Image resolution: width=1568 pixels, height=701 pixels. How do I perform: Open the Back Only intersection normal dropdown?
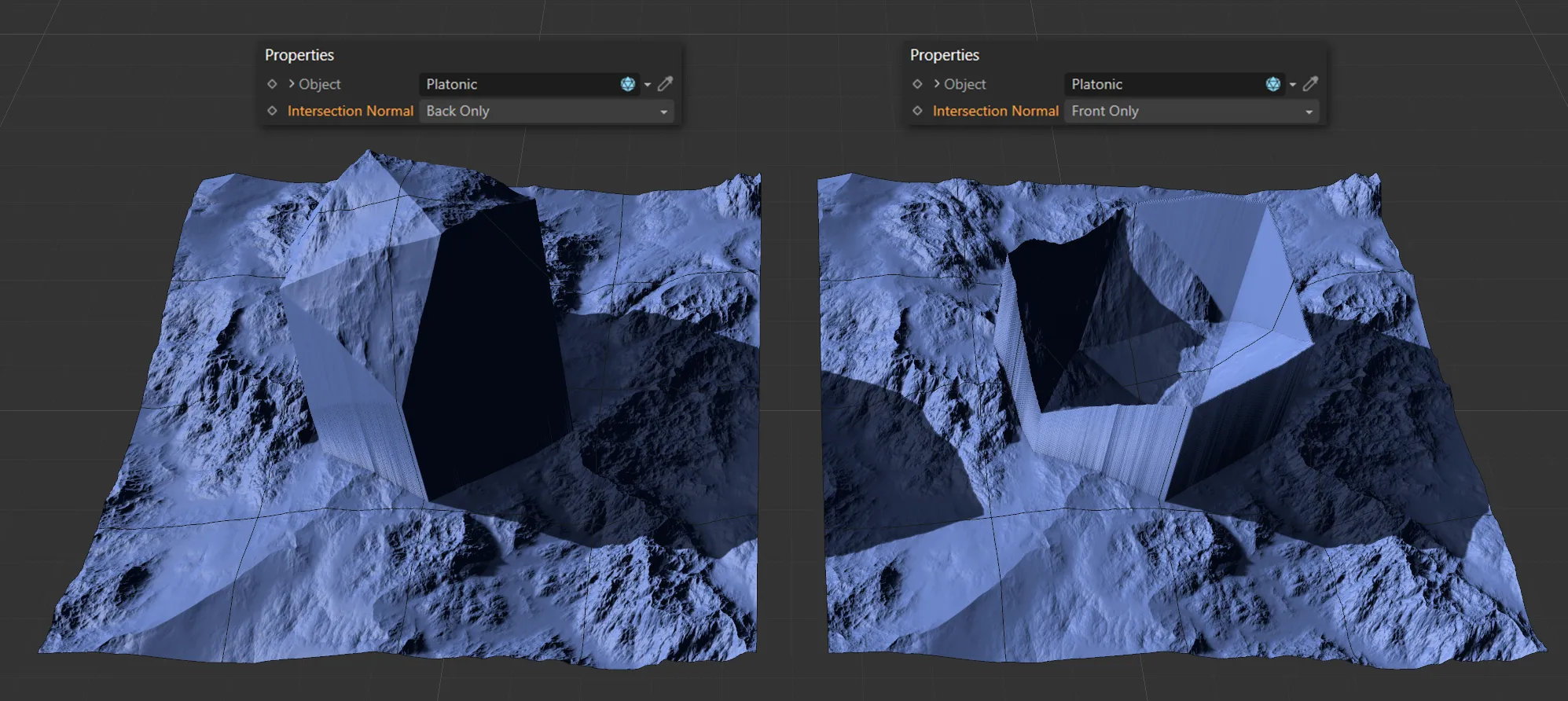[x=546, y=112]
